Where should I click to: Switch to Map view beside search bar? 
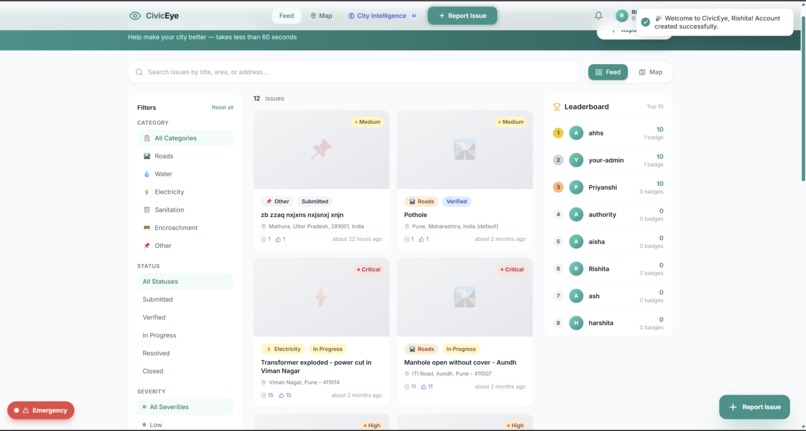tap(650, 73)
